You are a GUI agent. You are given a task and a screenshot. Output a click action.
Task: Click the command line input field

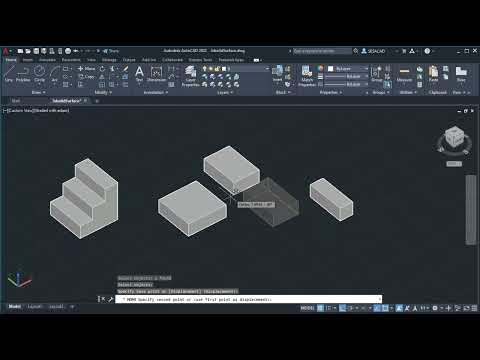pos(249,299)
